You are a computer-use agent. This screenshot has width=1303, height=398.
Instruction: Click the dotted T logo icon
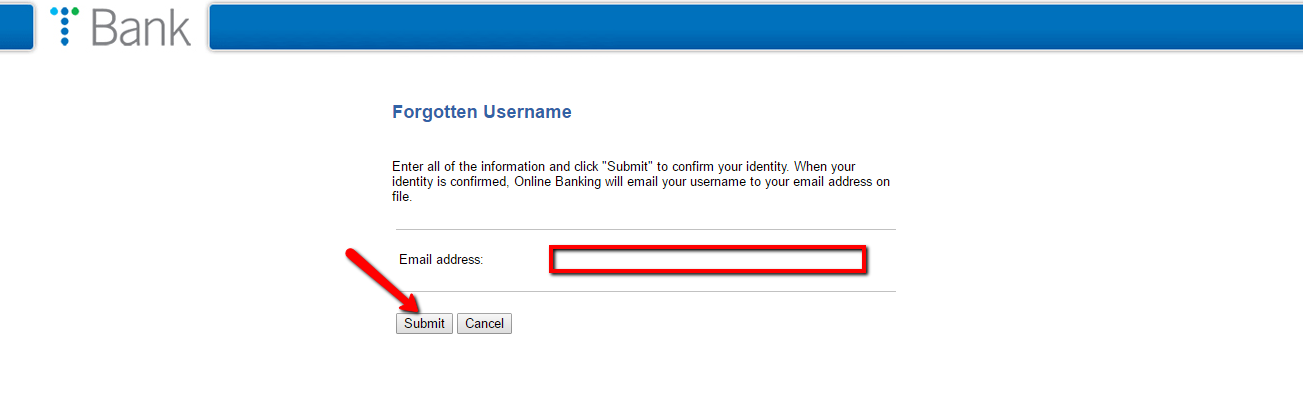(64, 26)
